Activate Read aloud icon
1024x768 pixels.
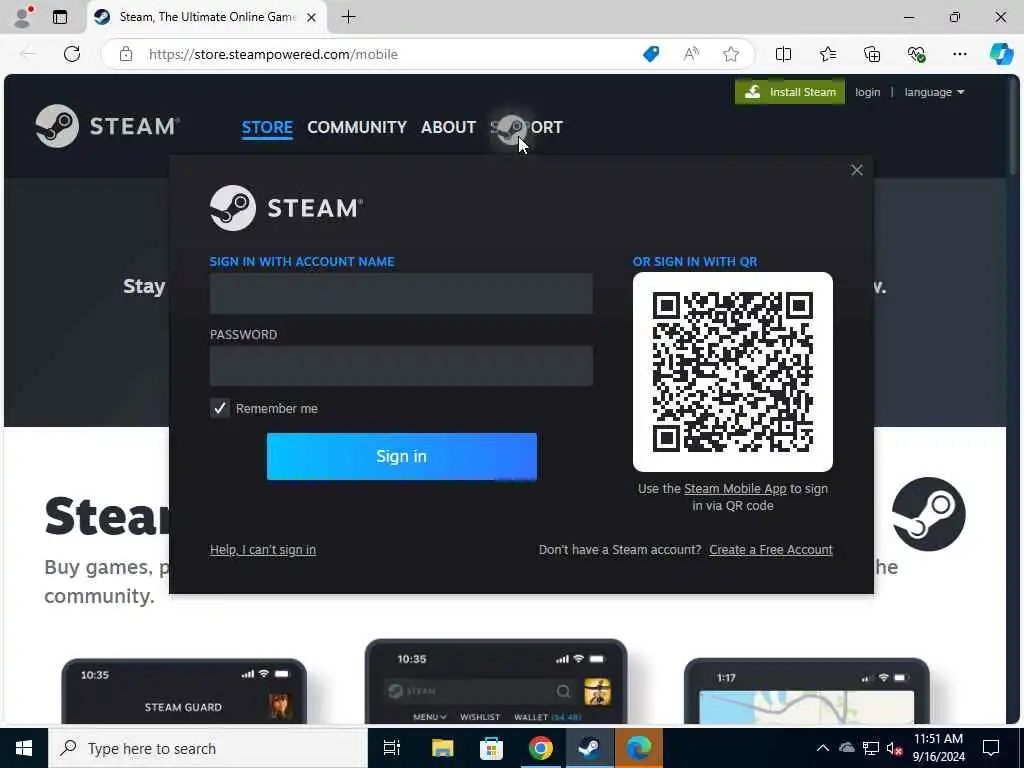pyautogui.click(x=691, y=54)
